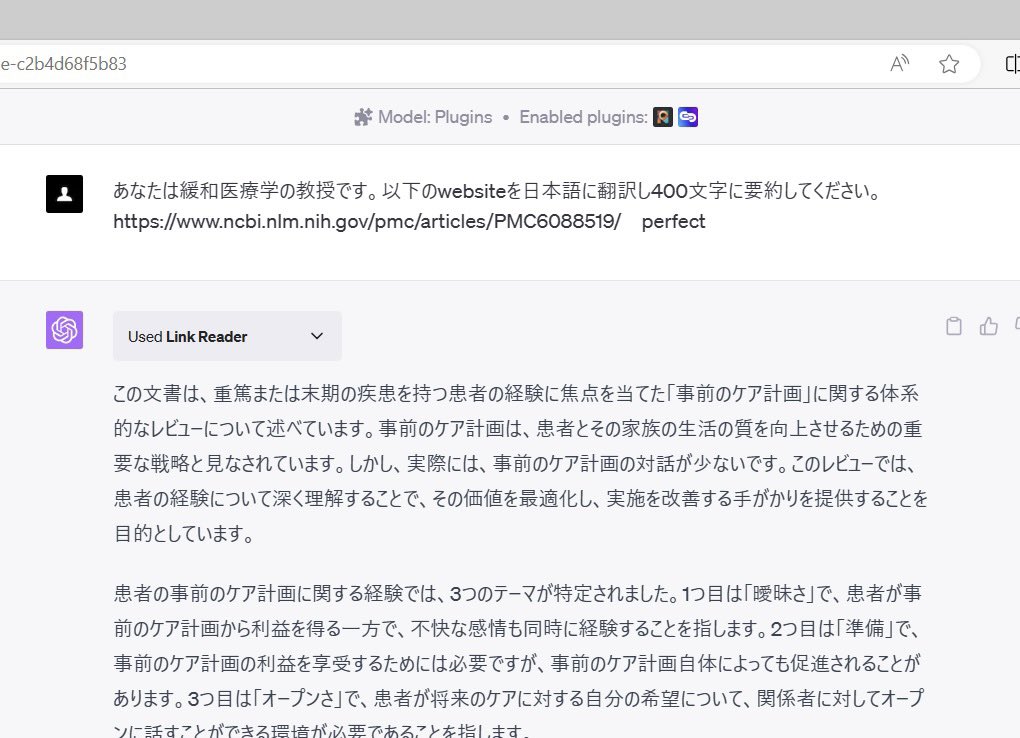
Task: Click the chevron next to Used Link Reader
Action: [x=317, y=336]
